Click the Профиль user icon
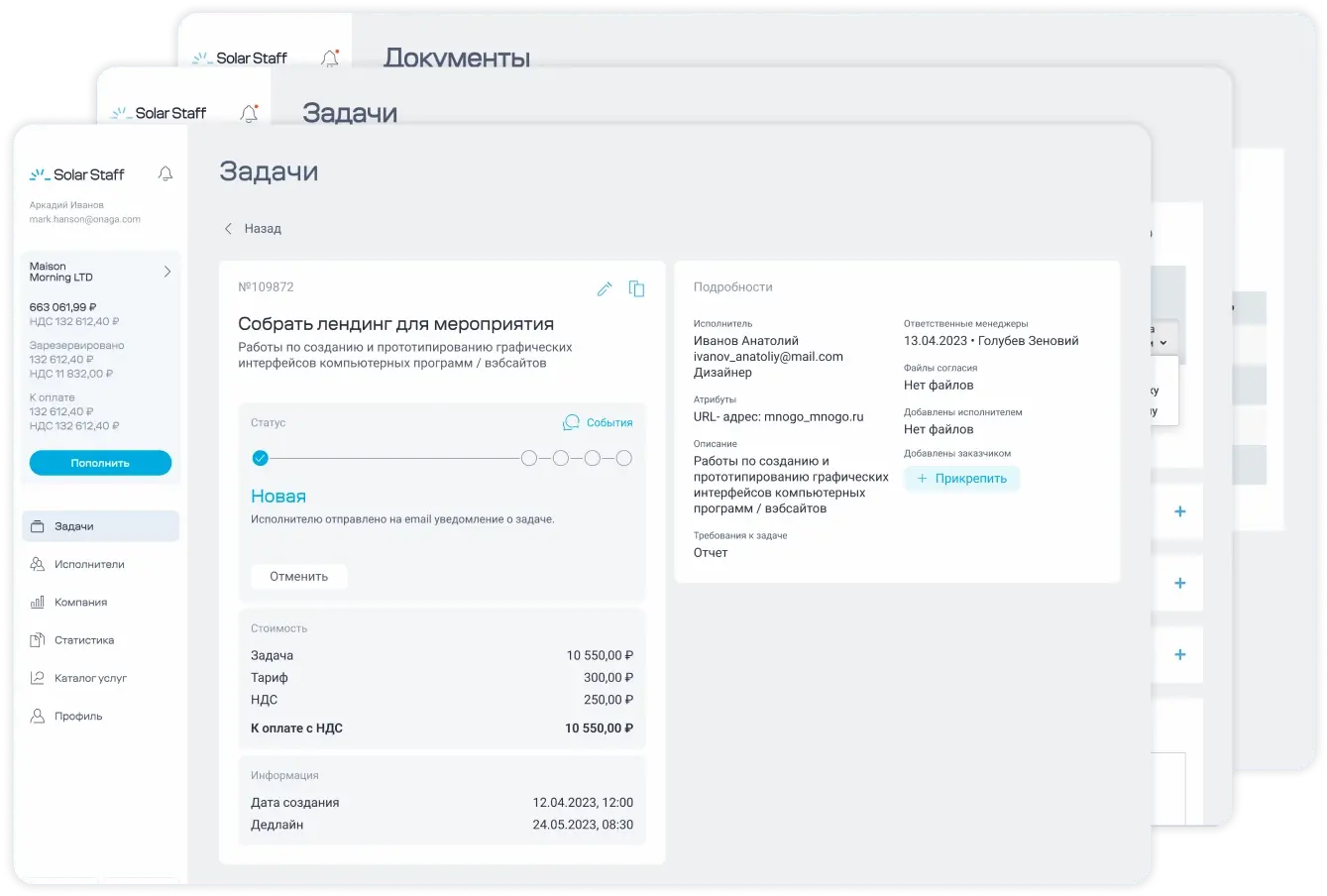This screenshot has height=896, width=1327. tap(38, 716)
